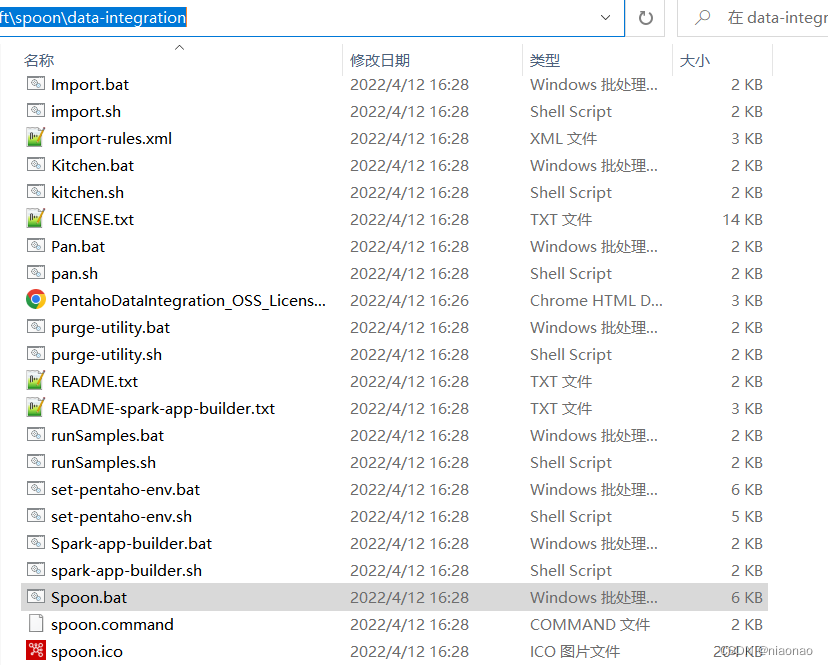Select the spark-app-builder.sh file name
This screenshot has height=665, width=828.
coord(127,570)
